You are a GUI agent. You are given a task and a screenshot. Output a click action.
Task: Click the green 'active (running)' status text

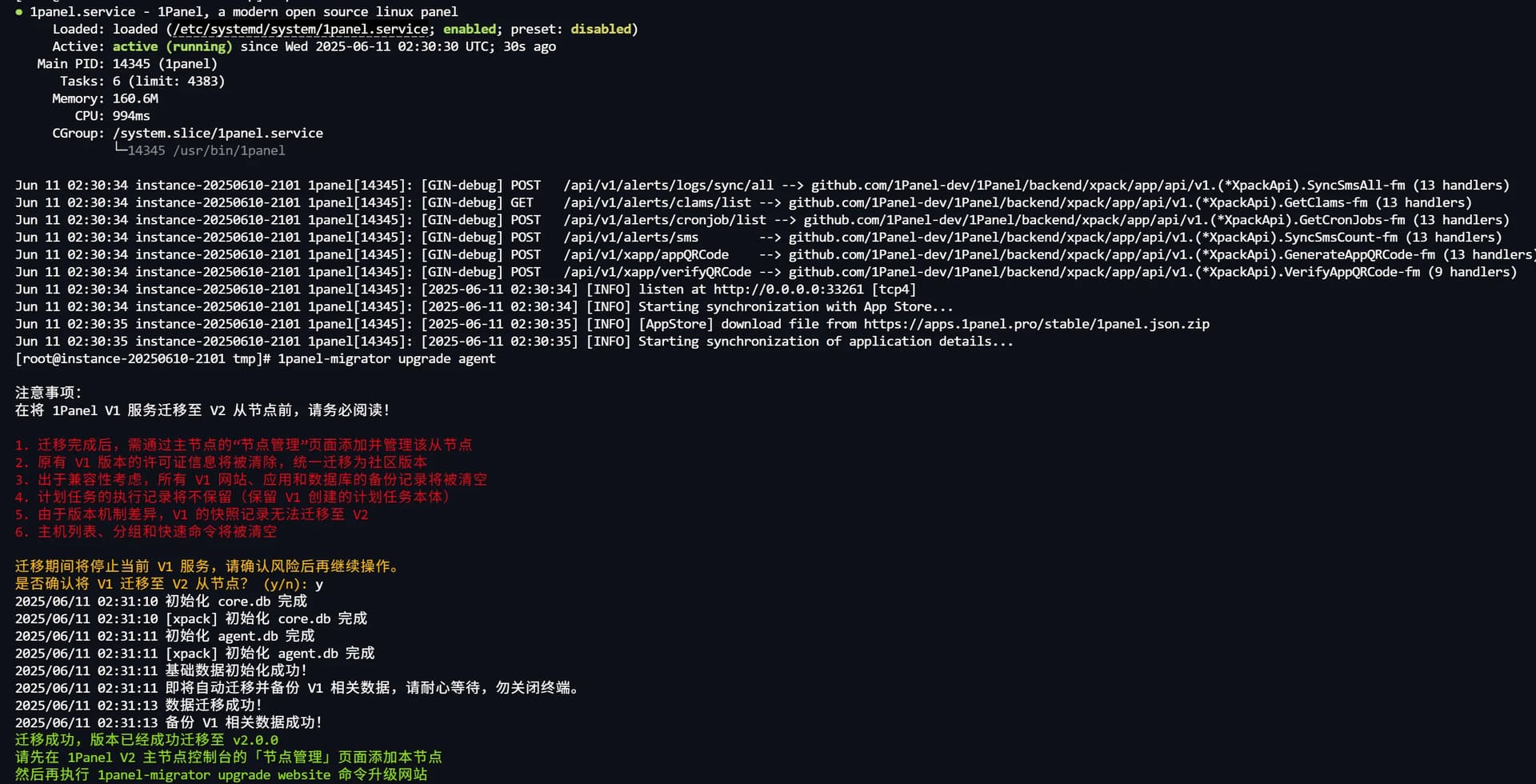click(172, 46)
